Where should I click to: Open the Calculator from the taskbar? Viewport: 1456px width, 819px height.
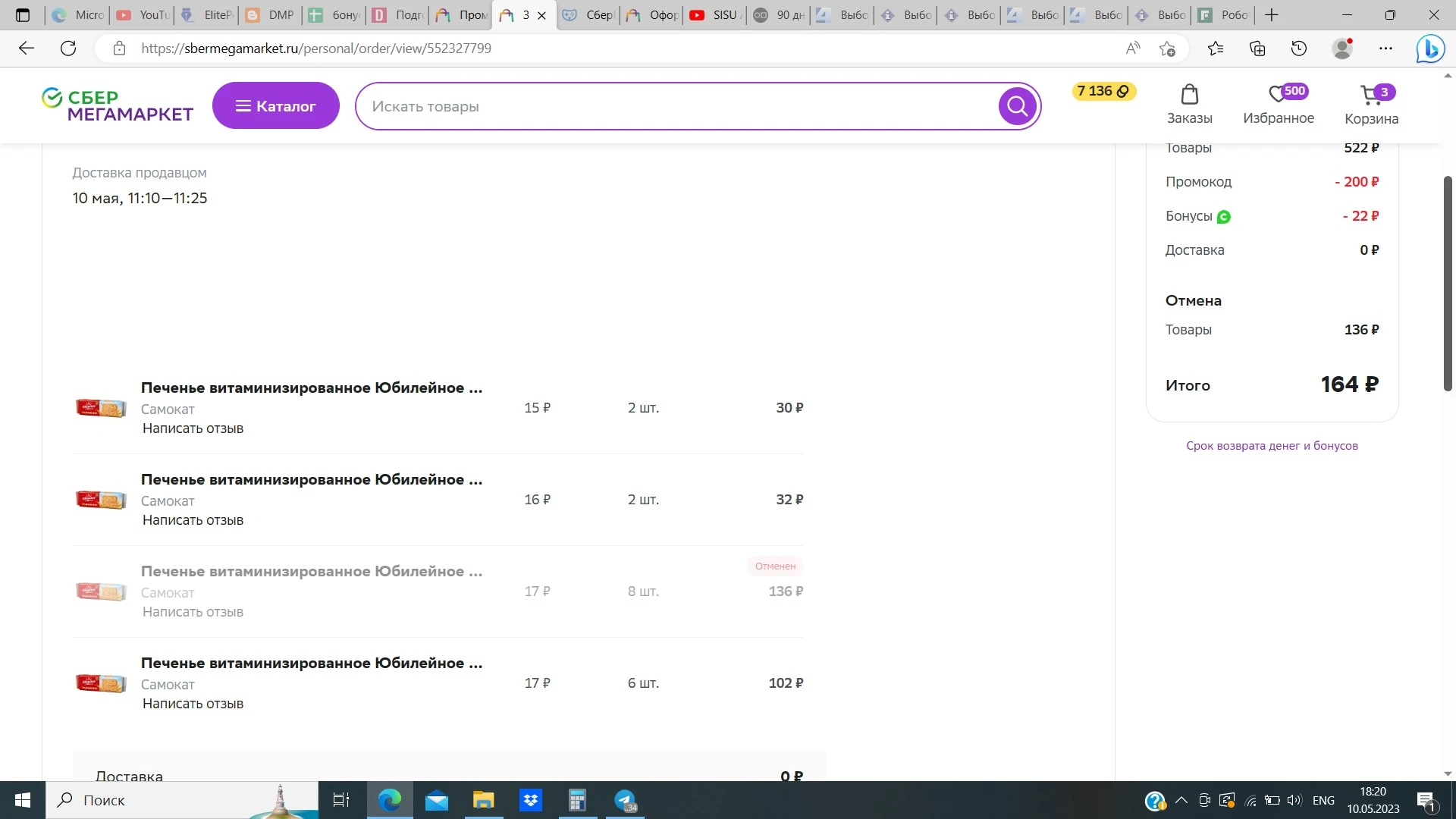[x=577, y=800]
